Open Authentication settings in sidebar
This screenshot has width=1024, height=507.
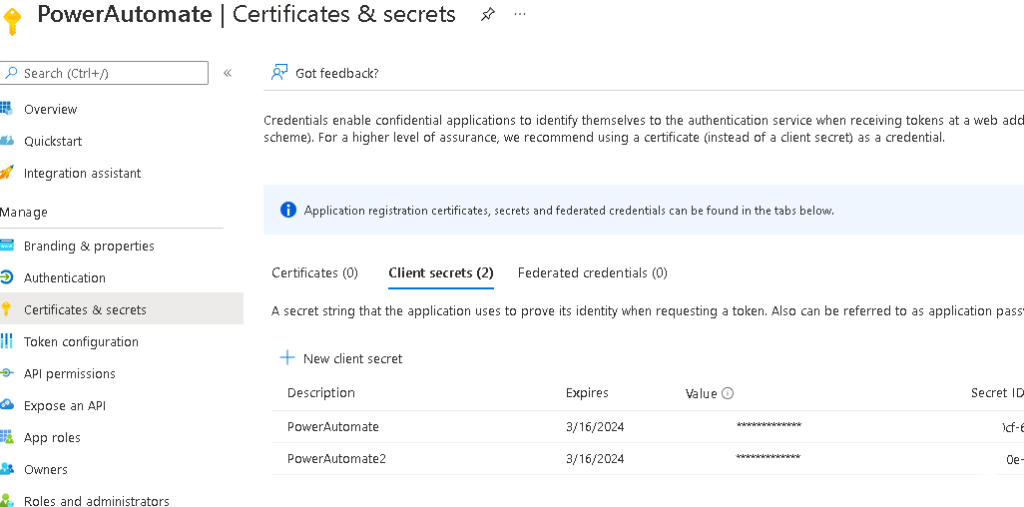(x=64, y=278)
